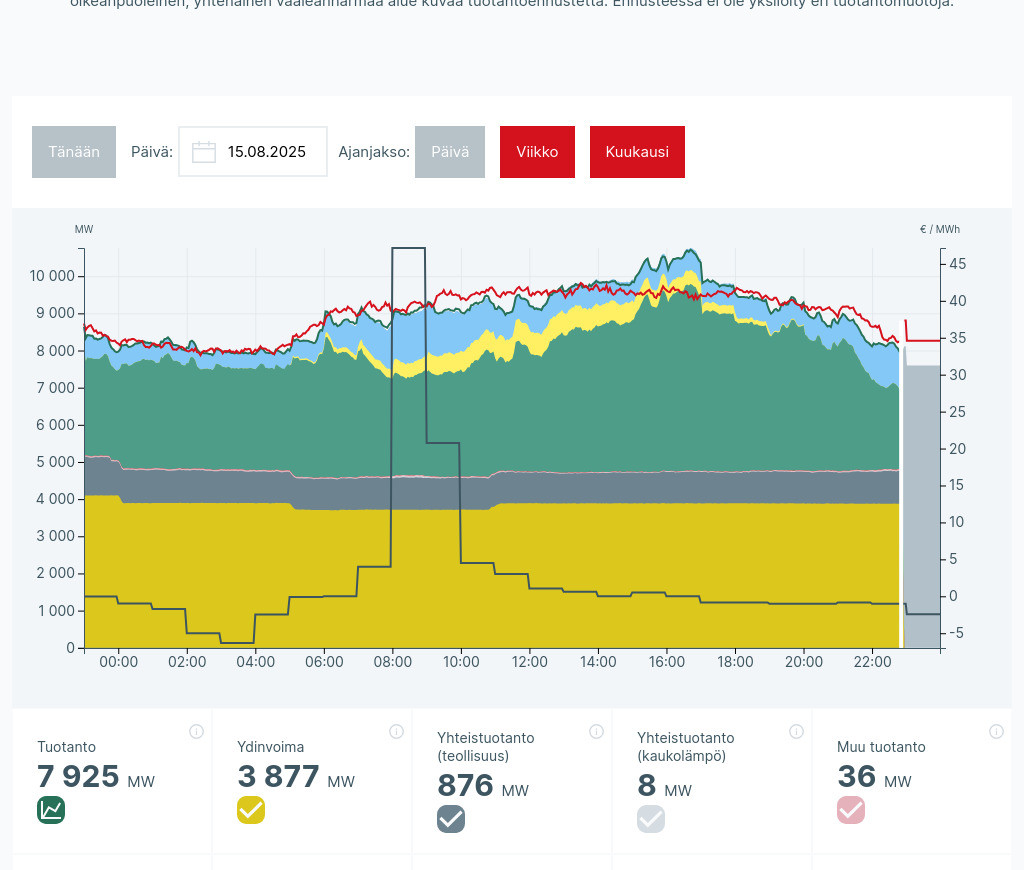1024x870 pixels.
Task: Click the grey forecast area on chart
Action: [x=922, y=500]
